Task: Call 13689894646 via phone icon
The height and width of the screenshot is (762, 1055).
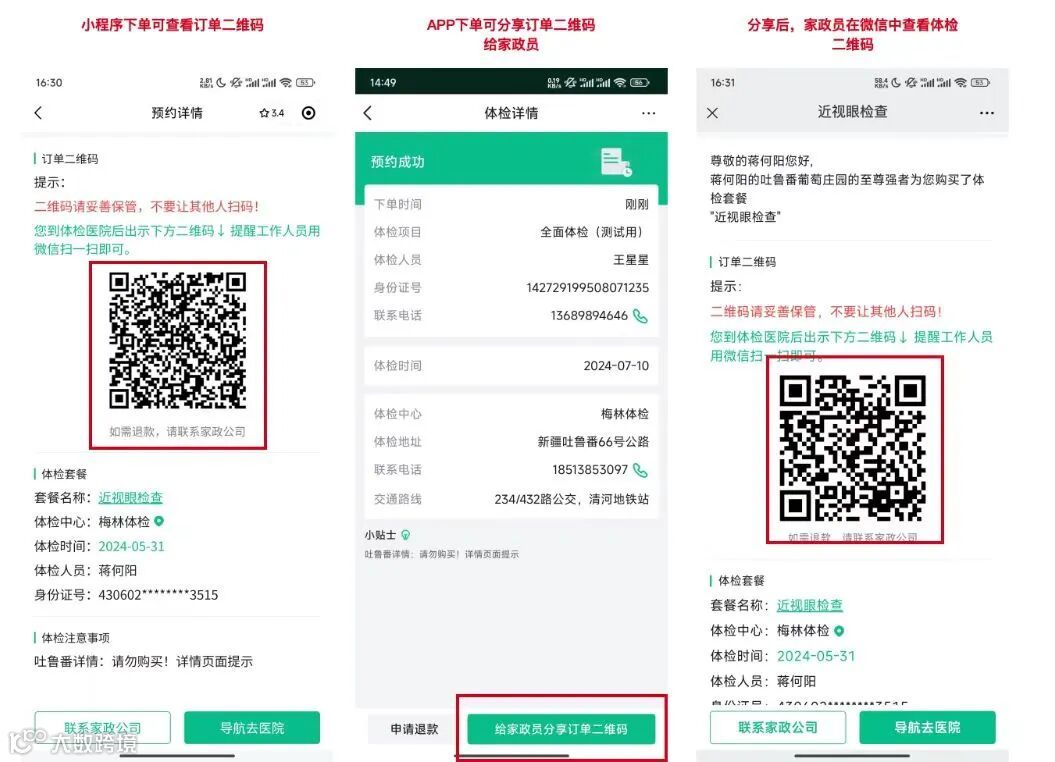Action: pos(640,316)
